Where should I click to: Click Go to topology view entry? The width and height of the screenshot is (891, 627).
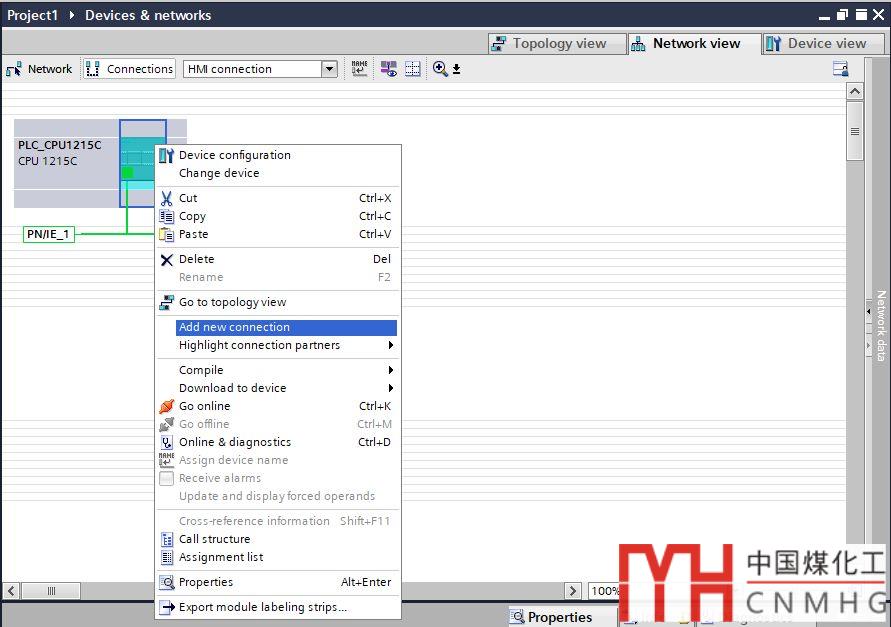[x=232, y=302]
